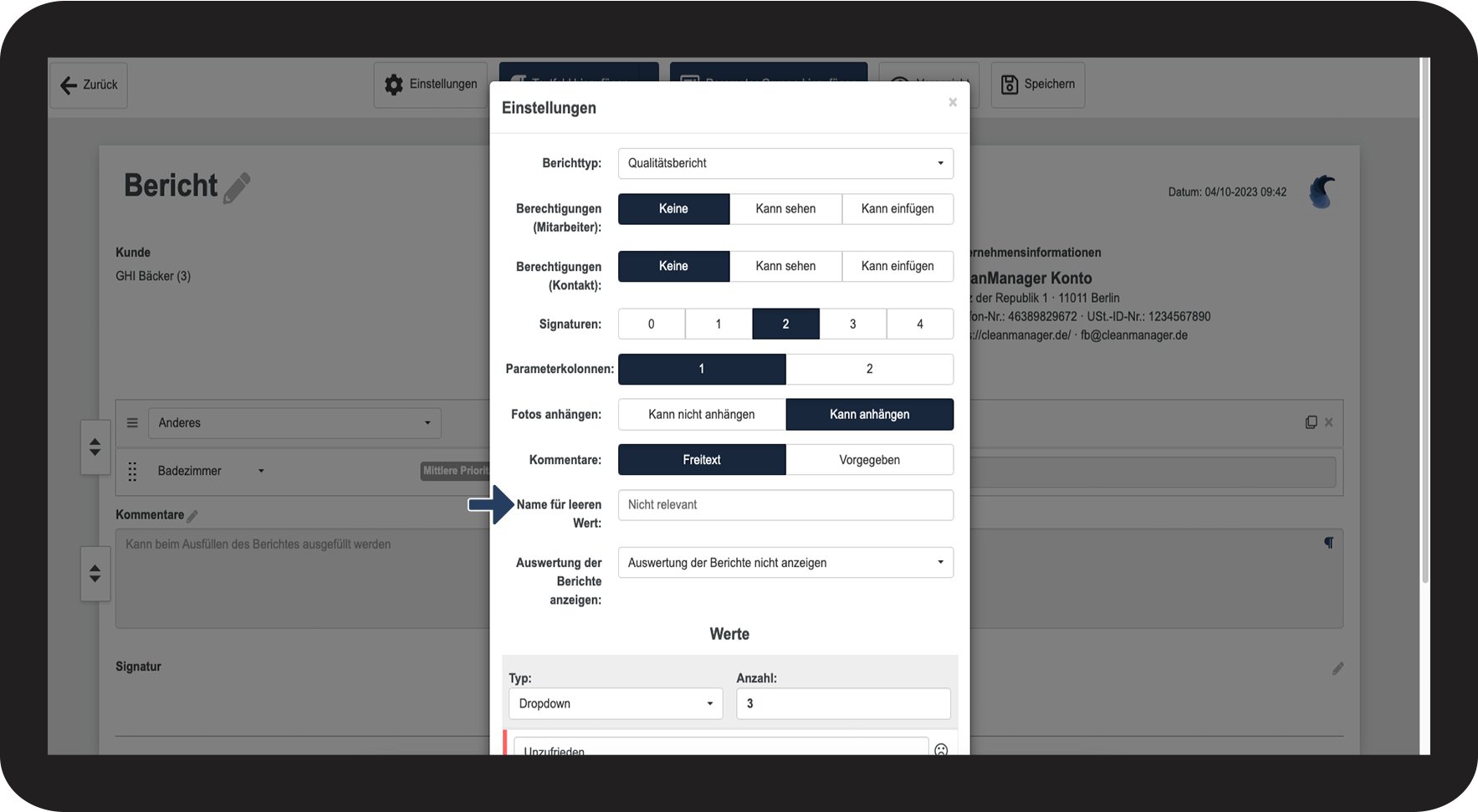Click the date text Datum: 04/10-2023 09:42
The height and width of the screenshot is (812, 1478).
pyautogui.click(x=1227, y=192)
